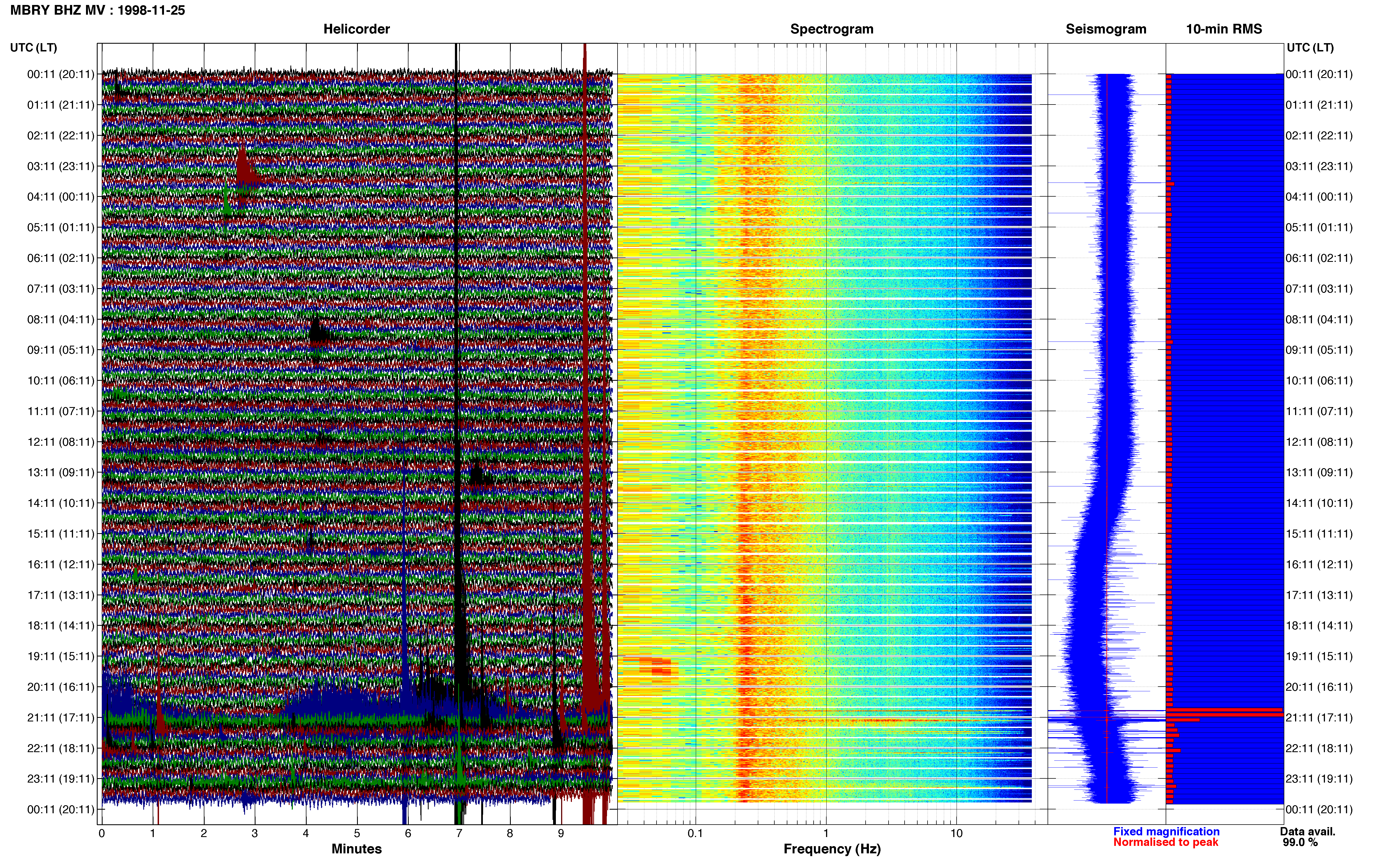
Task: Click right-axis time label 06:11 (02:11)
Action: click(1319, 258)
